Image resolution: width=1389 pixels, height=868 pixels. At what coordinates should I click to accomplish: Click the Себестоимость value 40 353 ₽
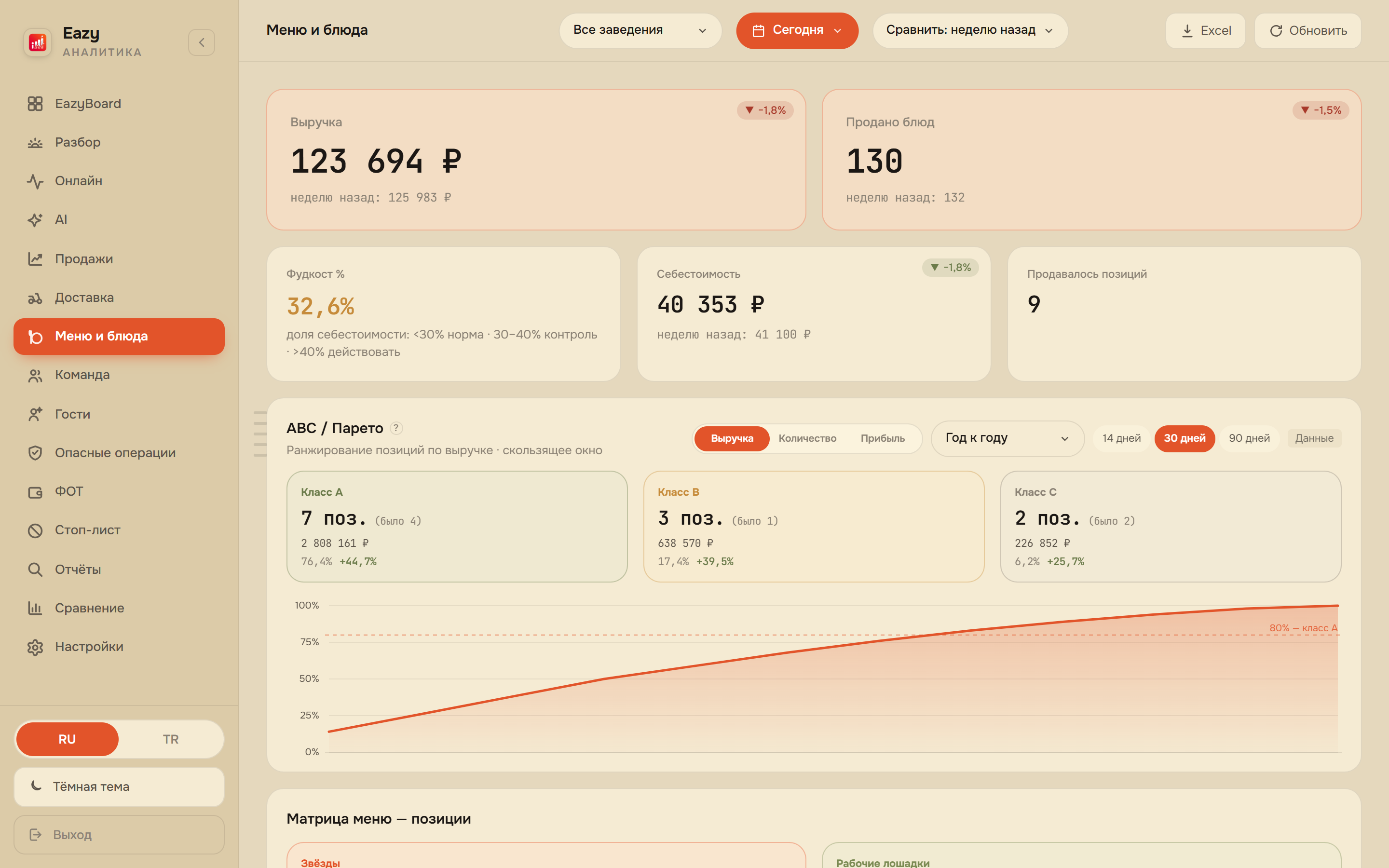tap(710, 304)
